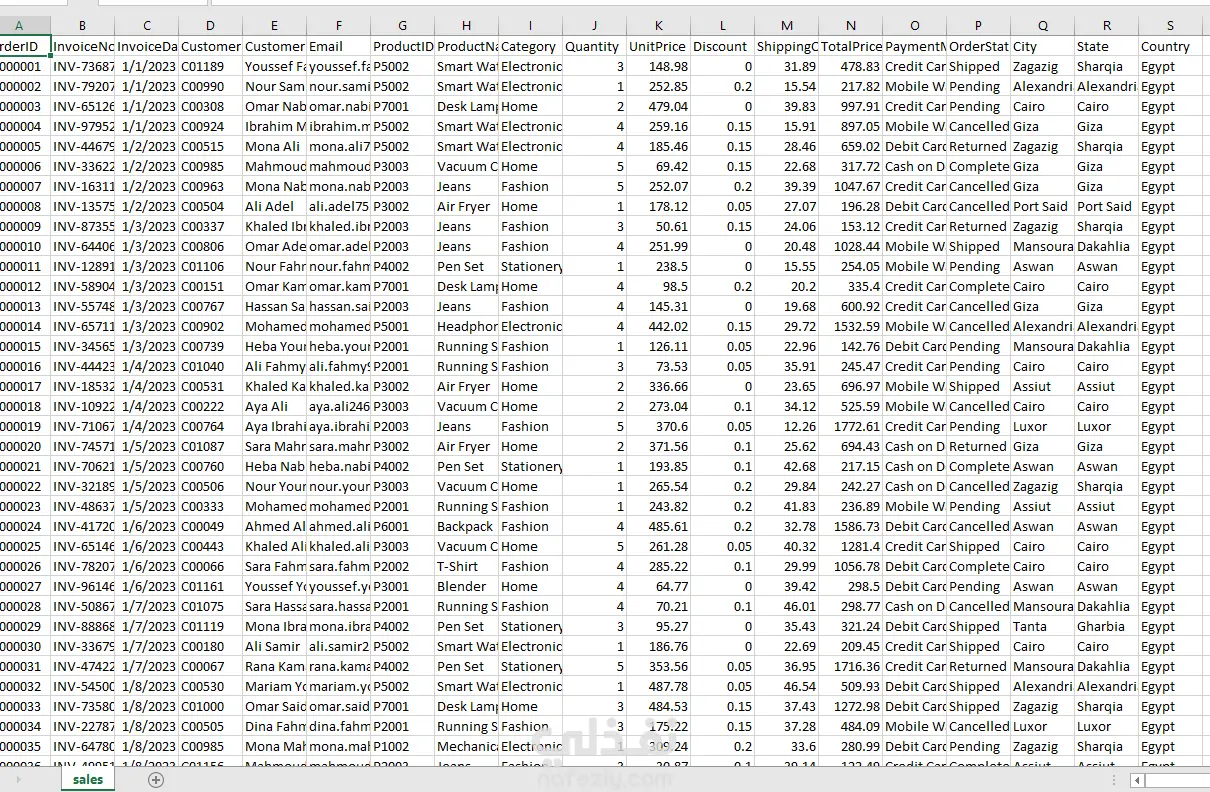Select the Luxor city cell beside total 1772.61
Viewport: 1210px width, 792px height.
click(x=1043, y=426)
